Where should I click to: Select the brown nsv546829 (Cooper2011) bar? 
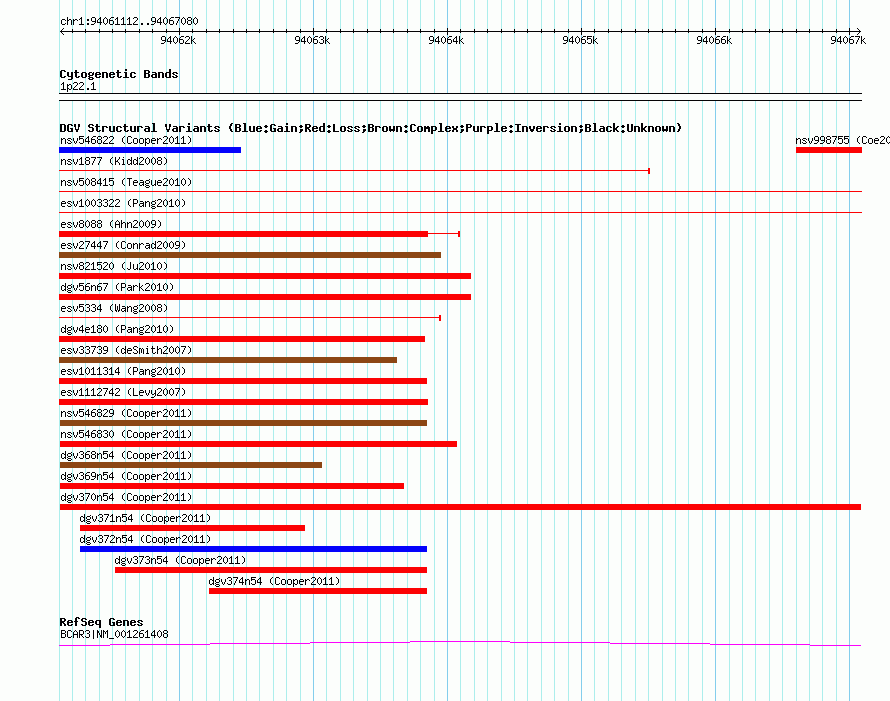[243, 423]
